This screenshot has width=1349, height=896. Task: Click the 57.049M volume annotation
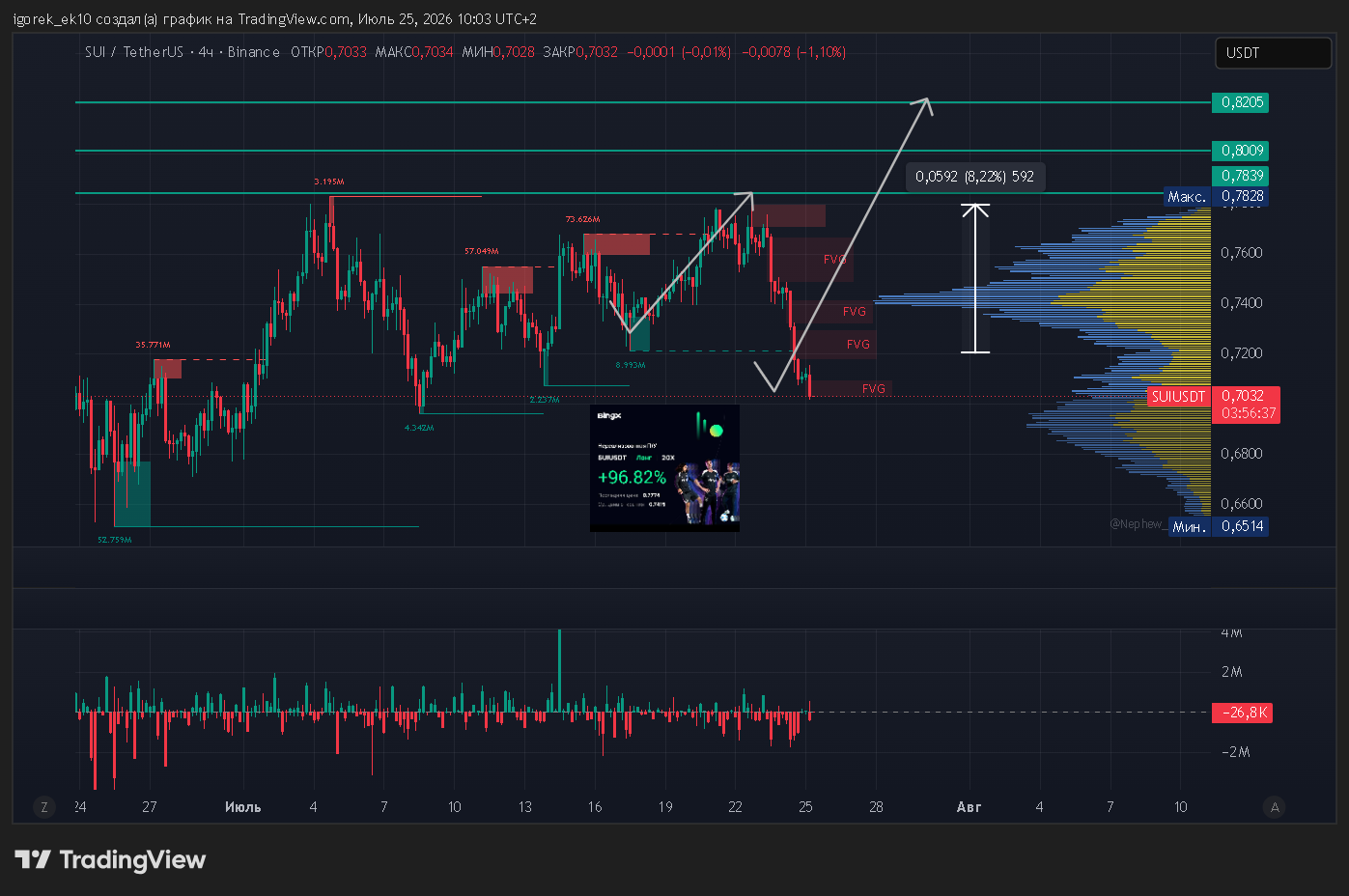click(482, 251)
